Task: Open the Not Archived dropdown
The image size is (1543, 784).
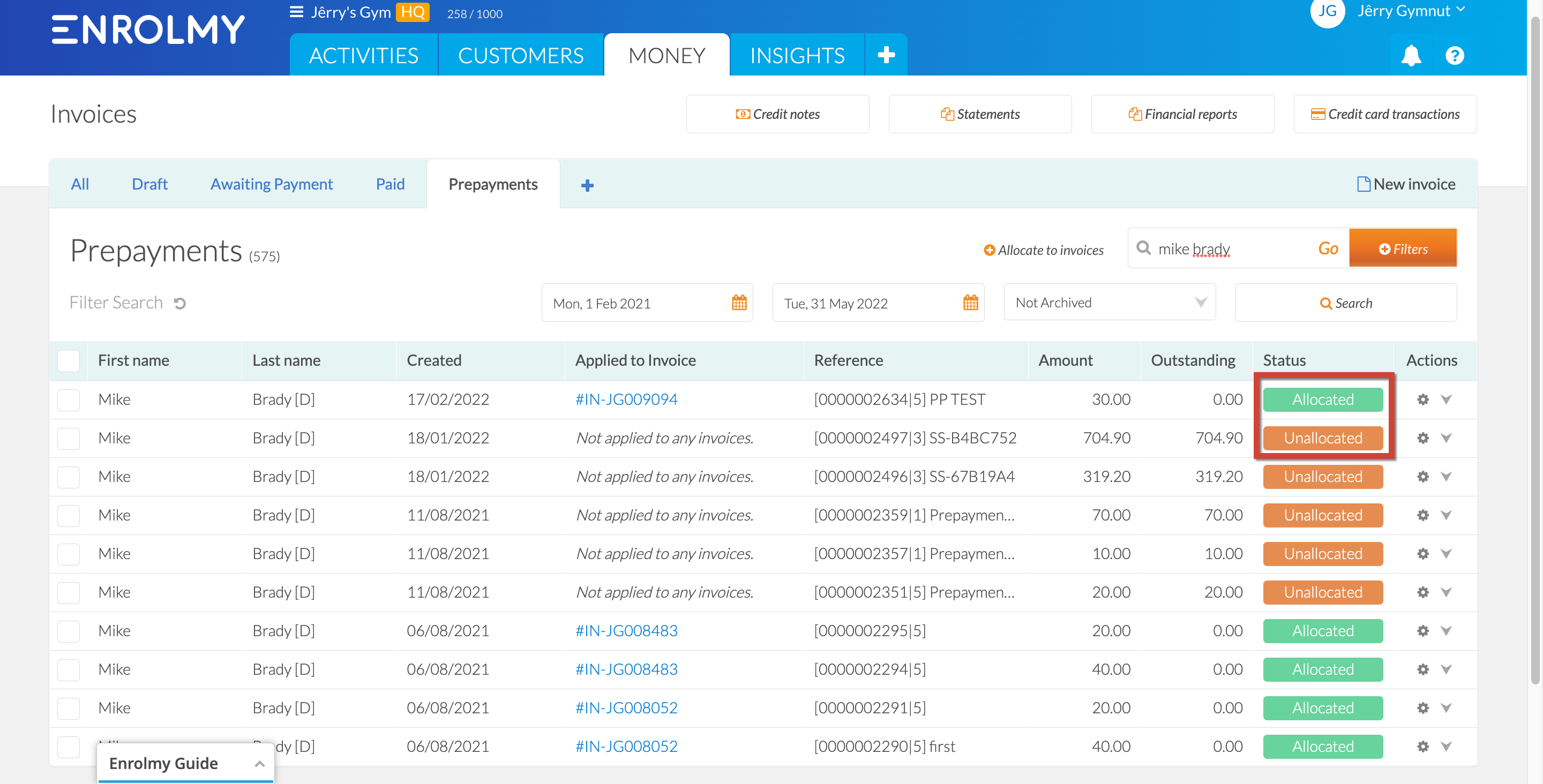Action: point(1110,303)
